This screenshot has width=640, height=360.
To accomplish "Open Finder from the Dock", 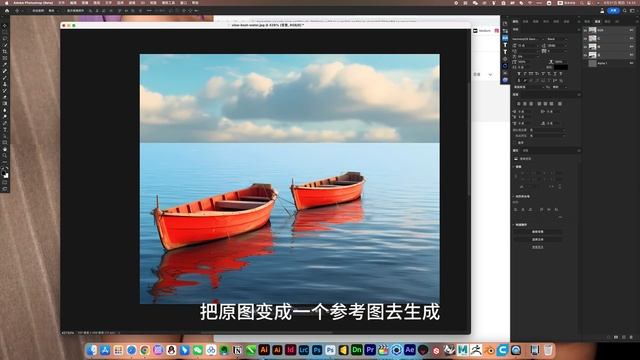I will pos(92,350).
